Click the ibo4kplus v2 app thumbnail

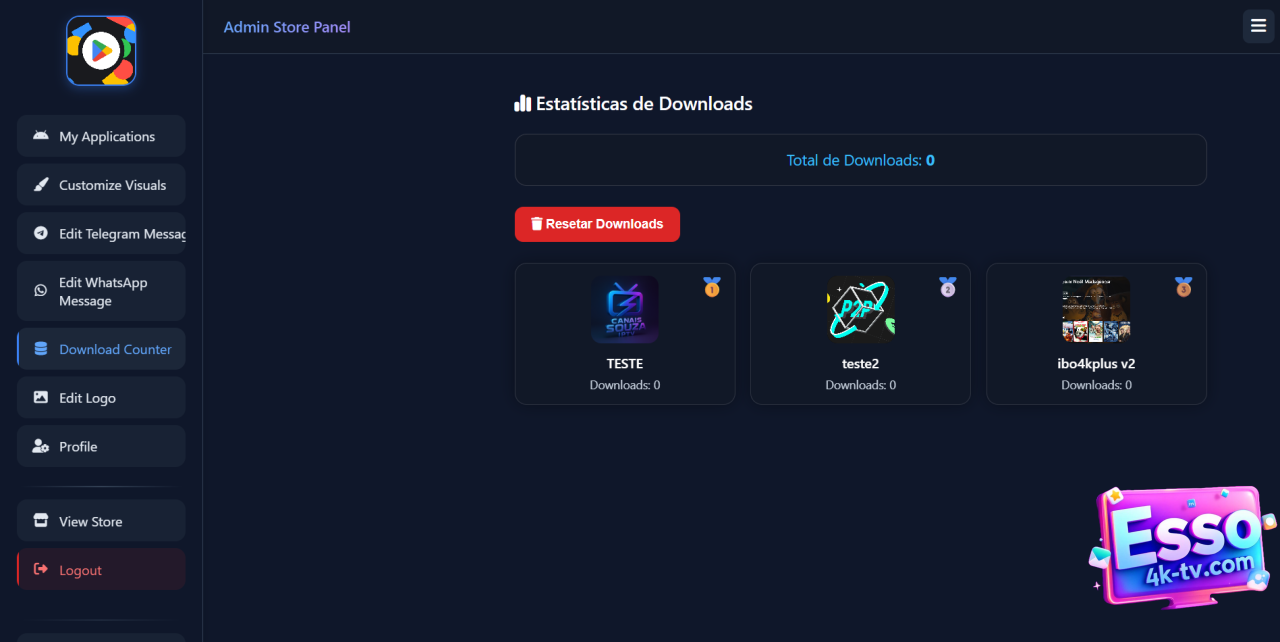pos(1096,310)
